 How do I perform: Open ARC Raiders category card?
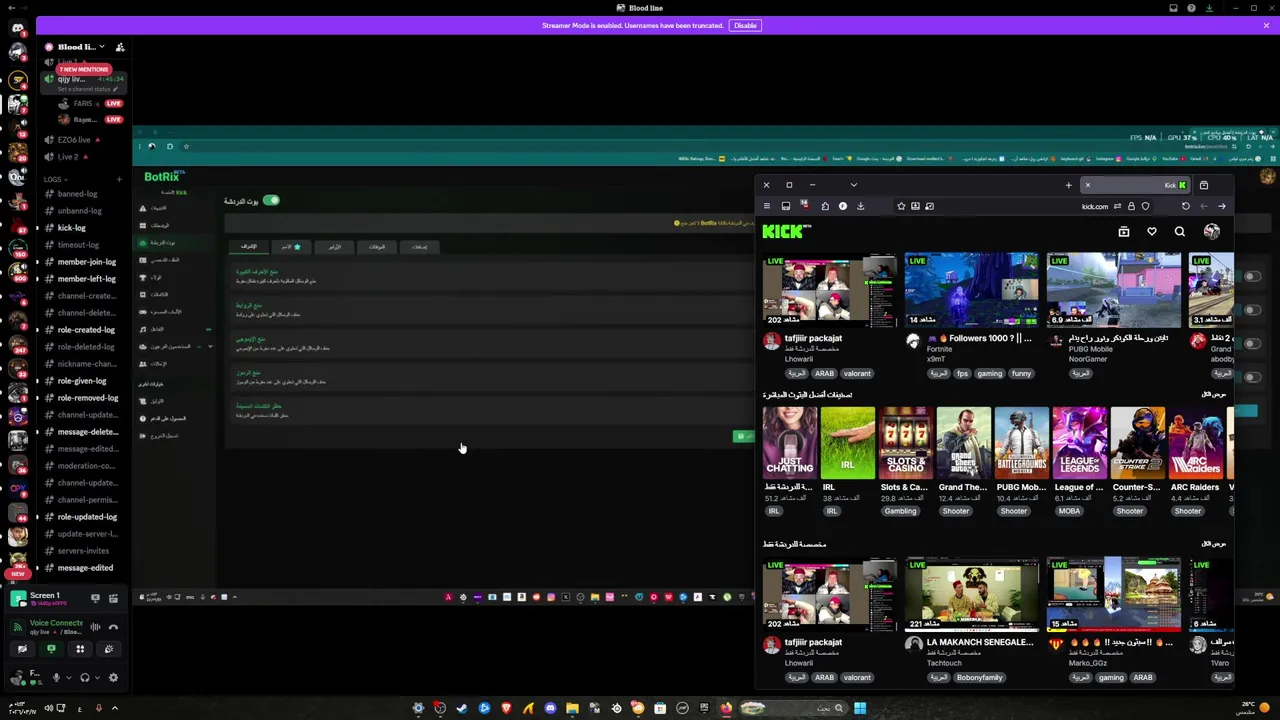pyautogui.click(x=1196, y=441)
